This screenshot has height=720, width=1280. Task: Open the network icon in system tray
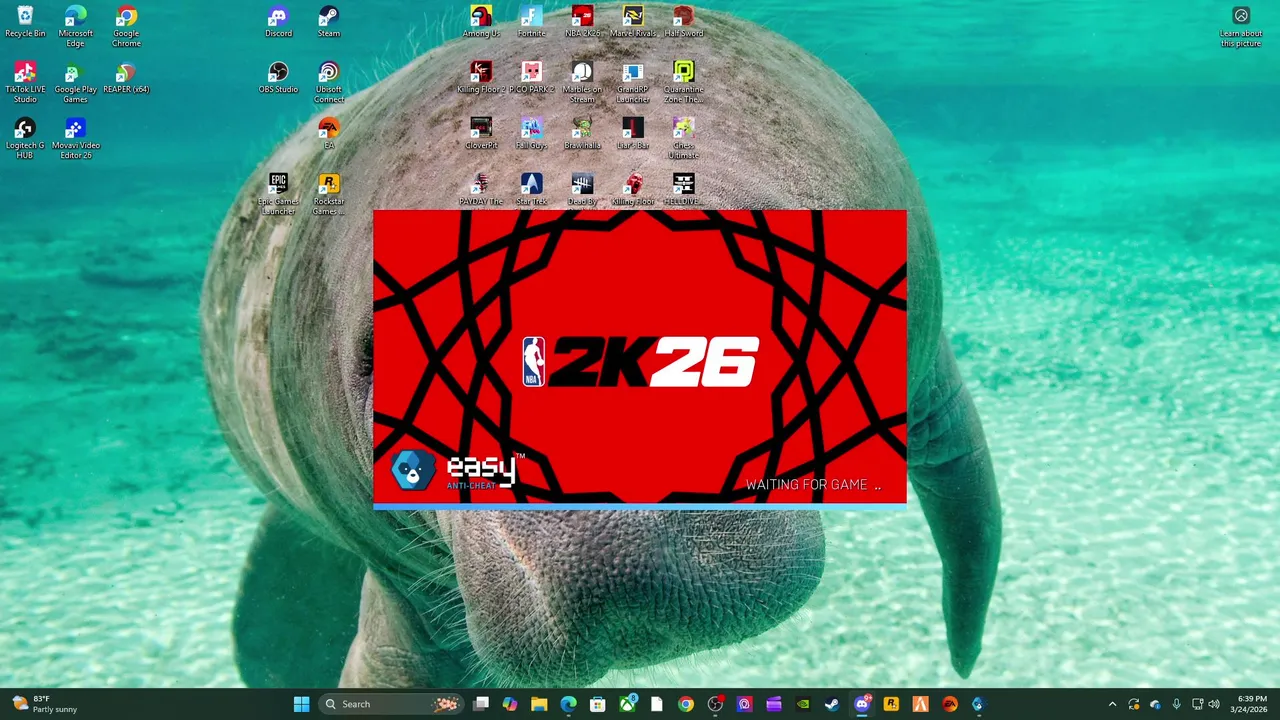click(1197, 704)
